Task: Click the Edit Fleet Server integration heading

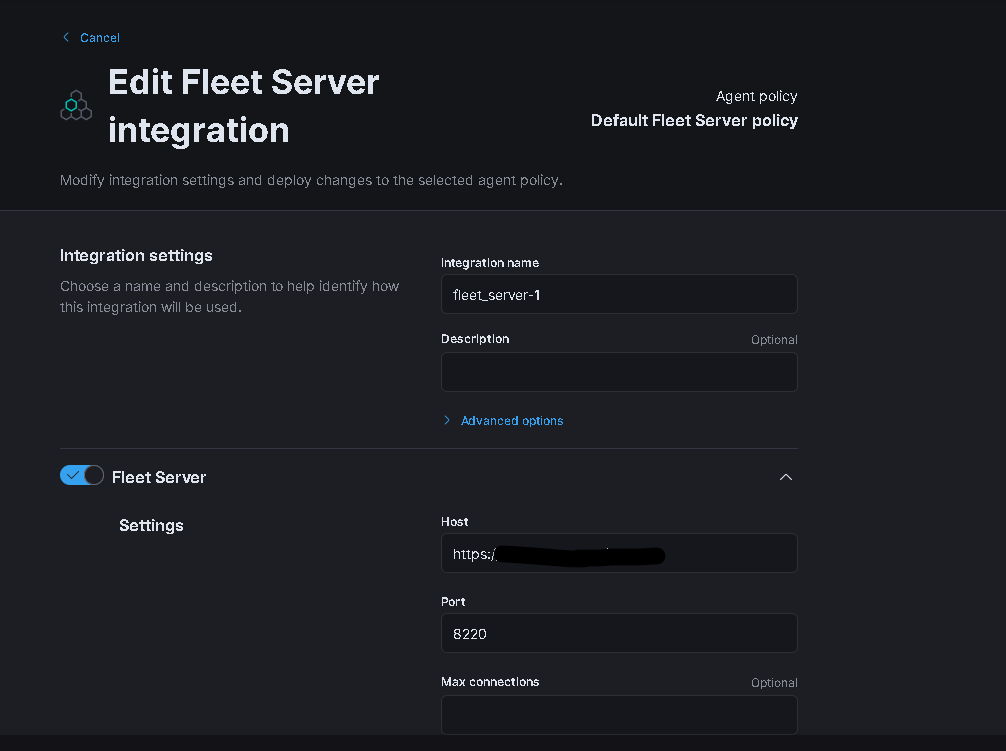Action: 243,105
